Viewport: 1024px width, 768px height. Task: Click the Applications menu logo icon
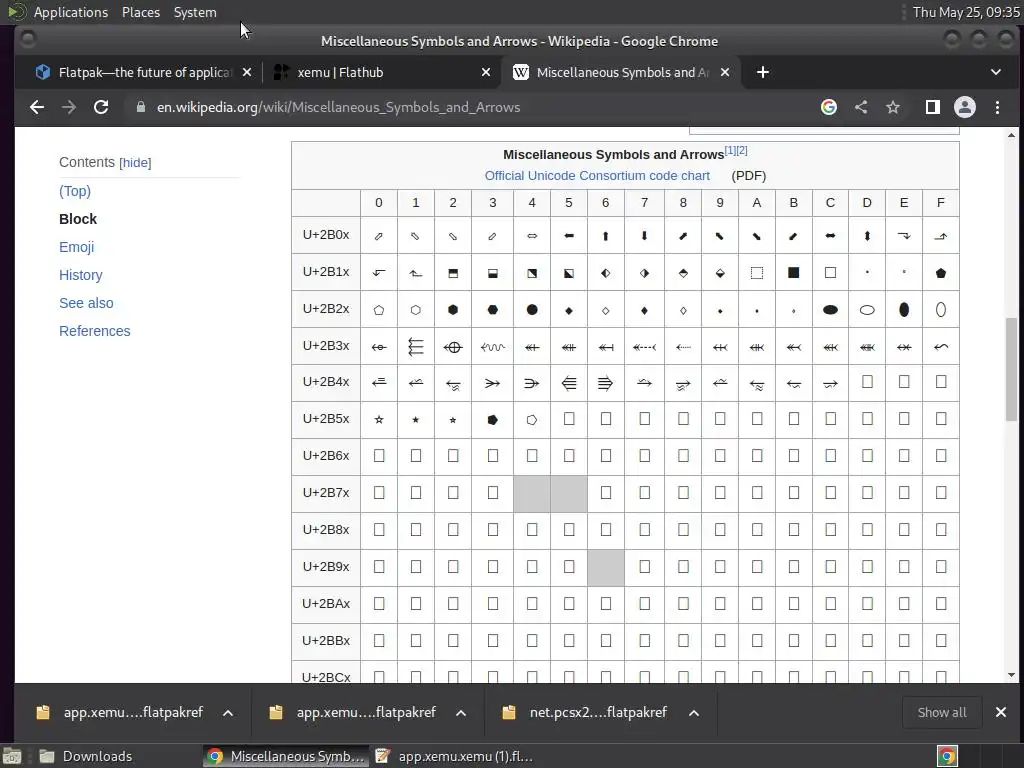pyautogui.click(x=17, y=12)
